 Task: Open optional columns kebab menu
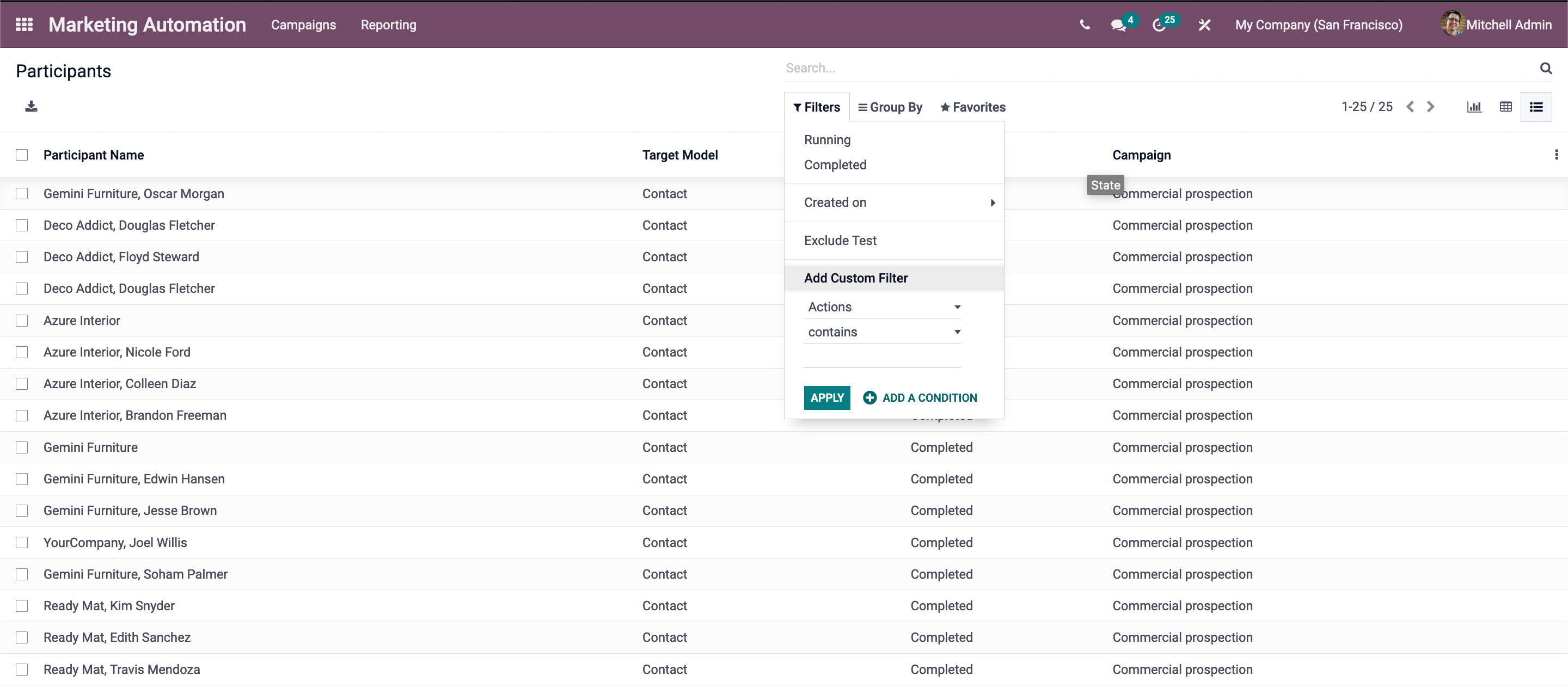coord(1557,155)
